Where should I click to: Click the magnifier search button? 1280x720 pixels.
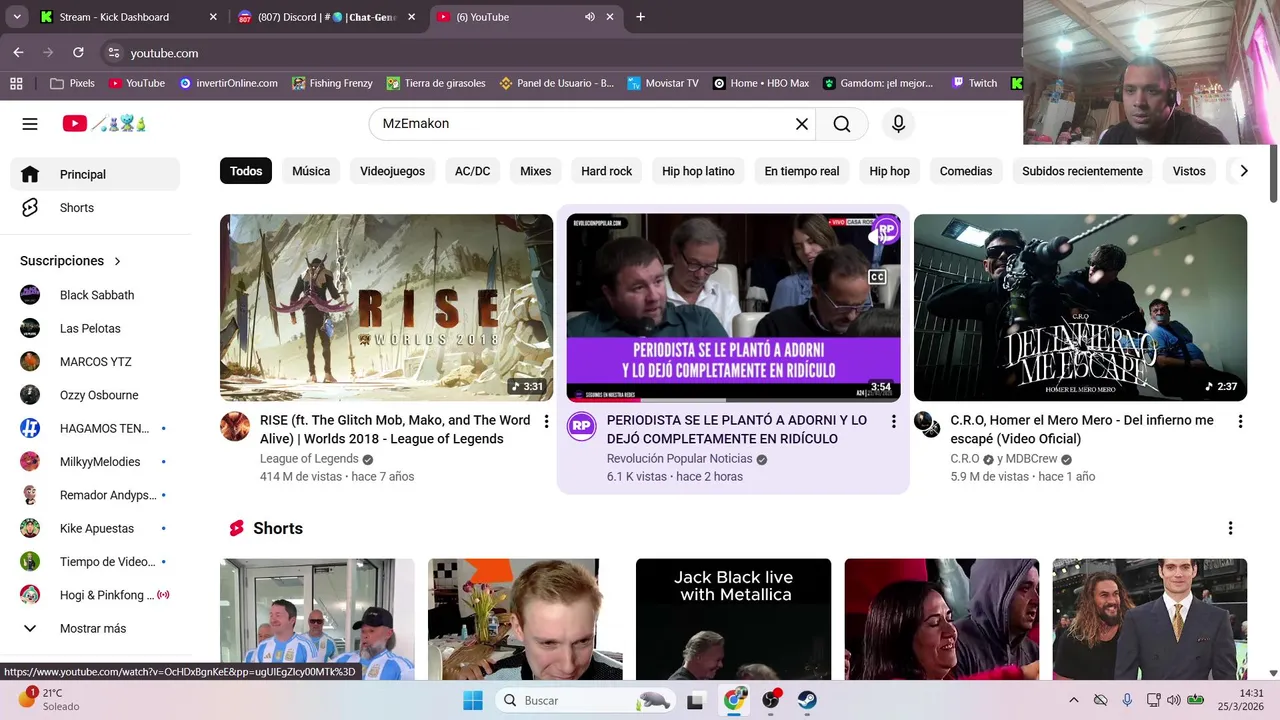click(x=842, y=124)
